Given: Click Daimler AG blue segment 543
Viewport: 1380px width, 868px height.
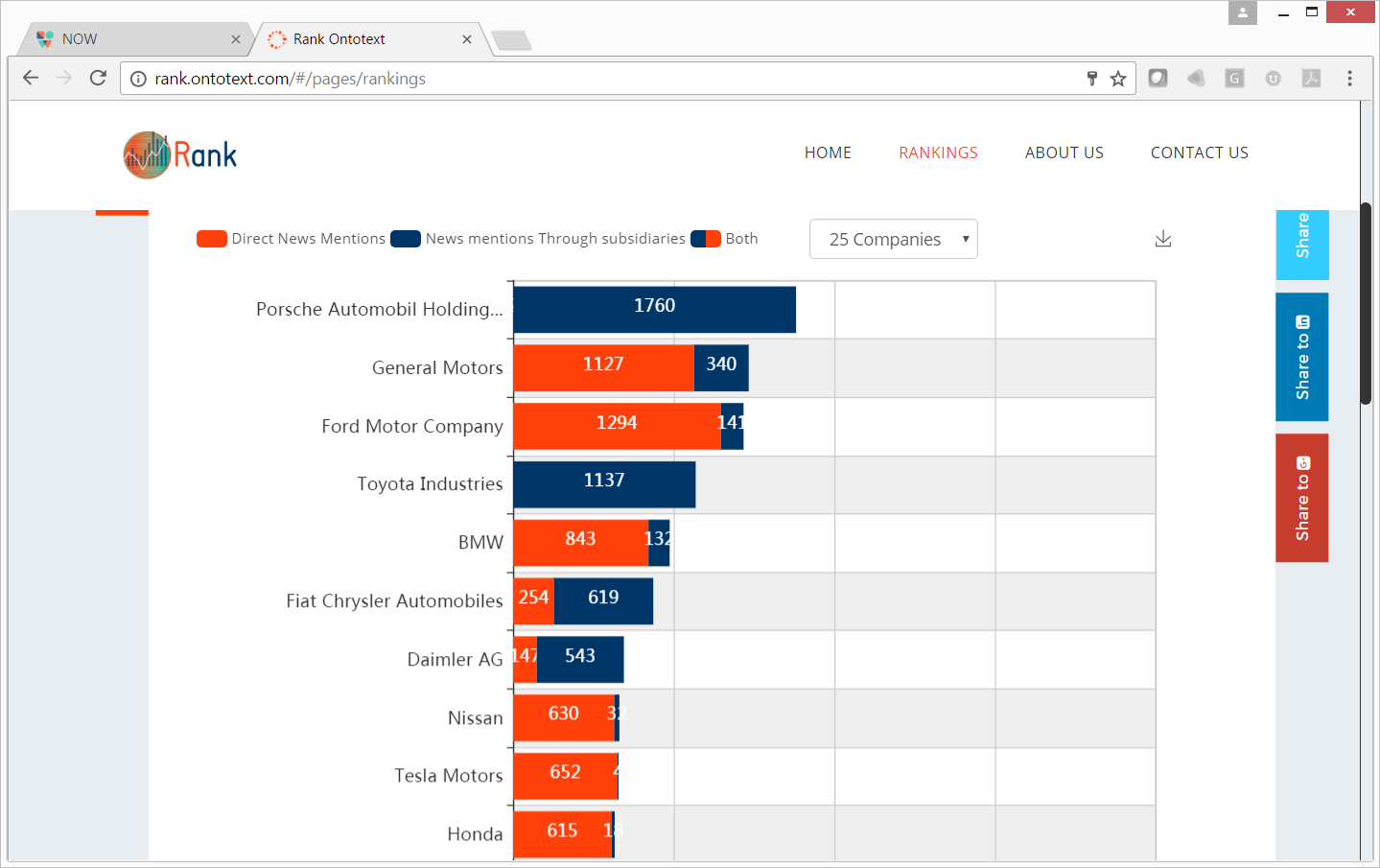Looking at the screenshot, I should point(580,660).
